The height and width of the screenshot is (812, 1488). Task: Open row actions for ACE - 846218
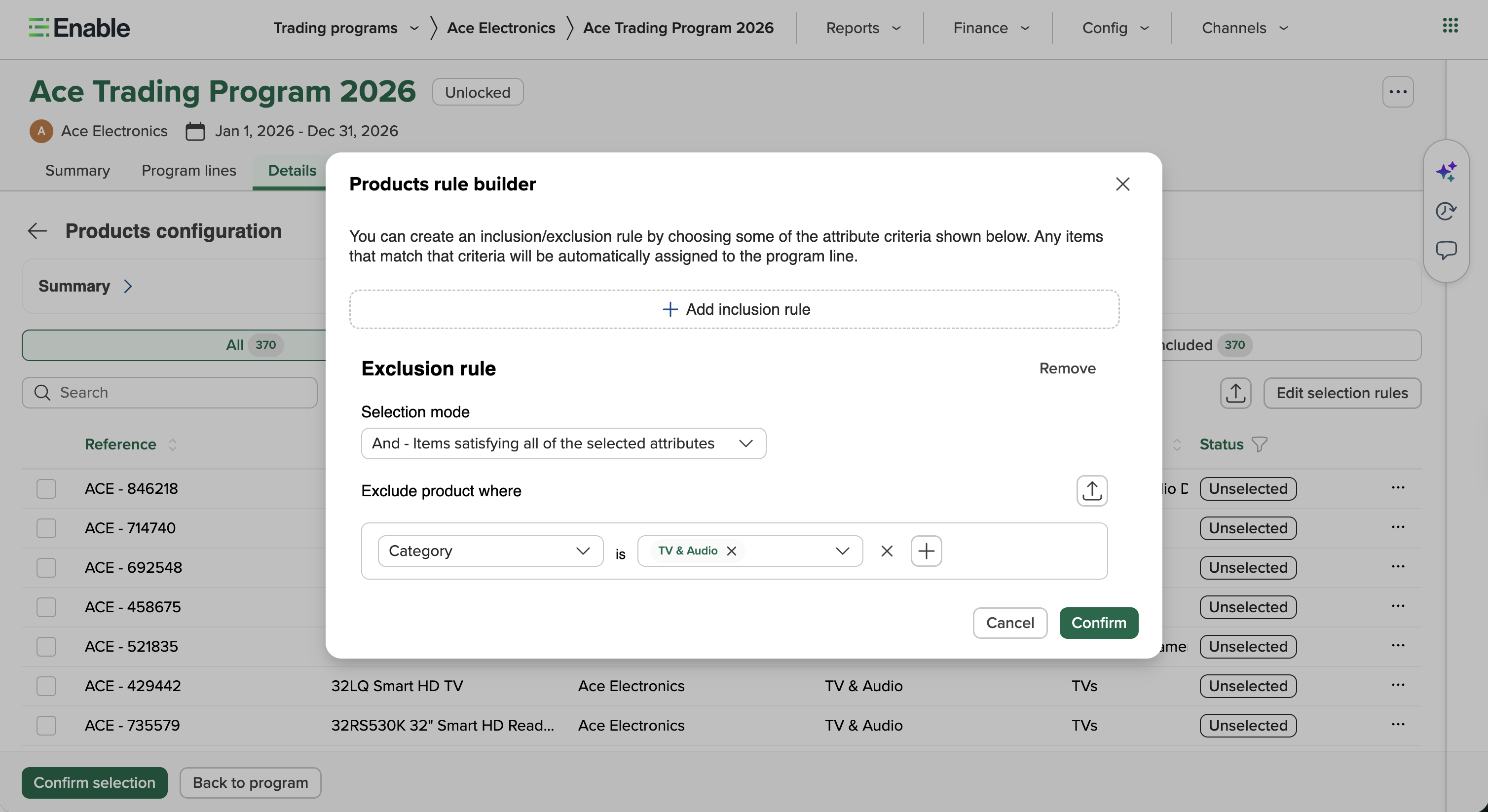[x=1397, y=488]
